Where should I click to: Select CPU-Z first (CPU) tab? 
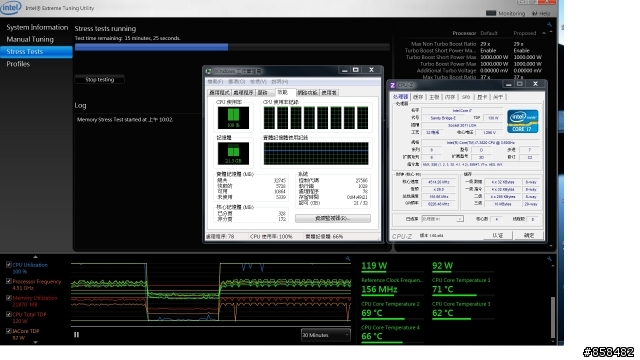[400, 97]
